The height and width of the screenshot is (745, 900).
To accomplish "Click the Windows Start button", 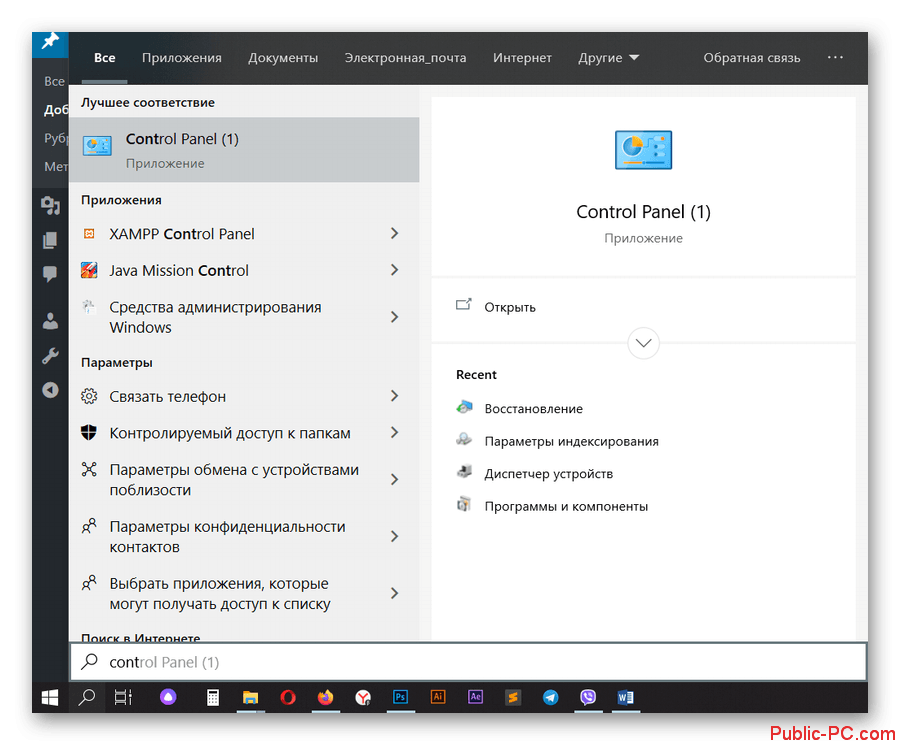I will pyautogui.click(x=49, y=697).
